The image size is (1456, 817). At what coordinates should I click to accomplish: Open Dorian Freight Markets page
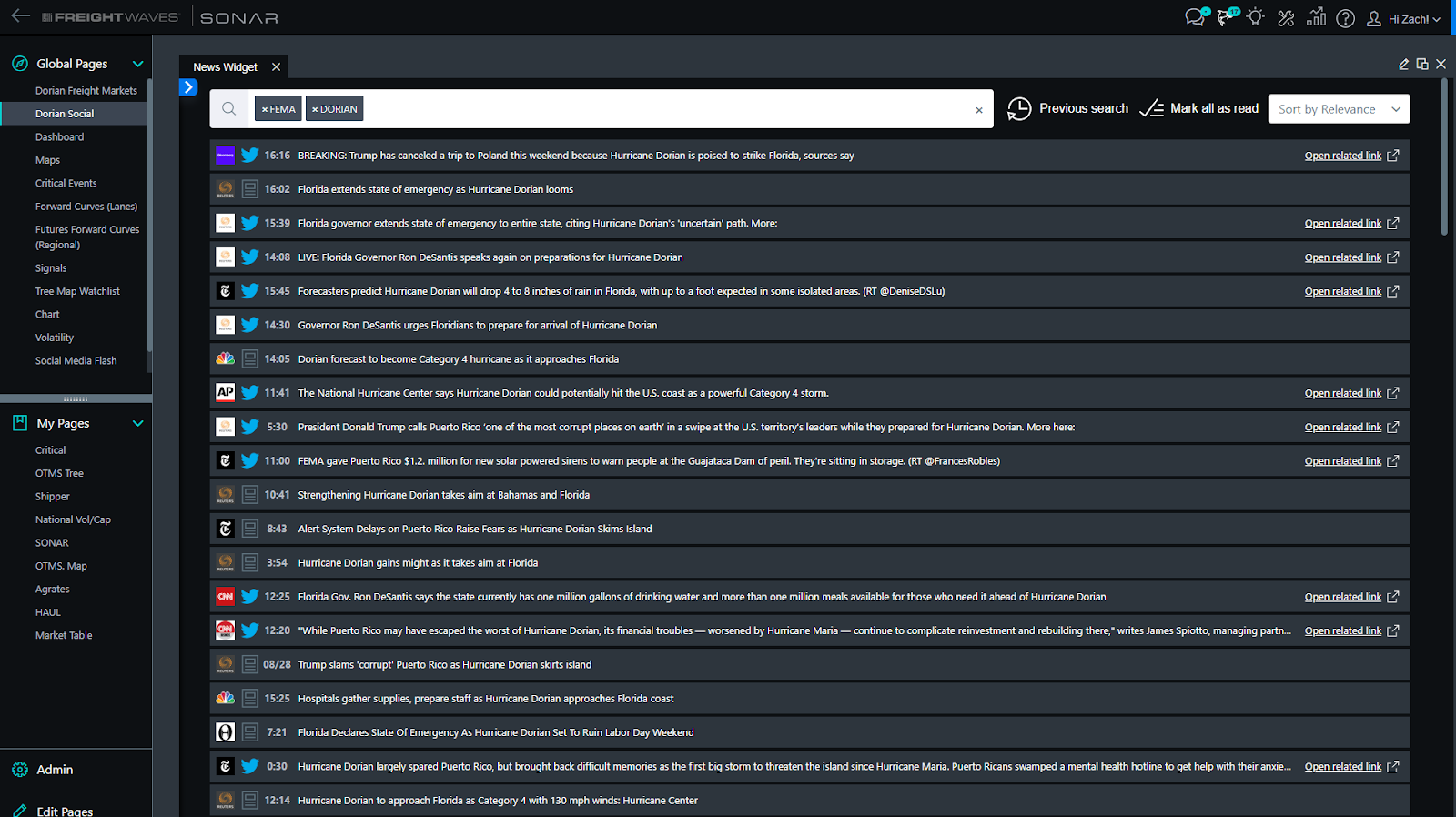[86, 91]
